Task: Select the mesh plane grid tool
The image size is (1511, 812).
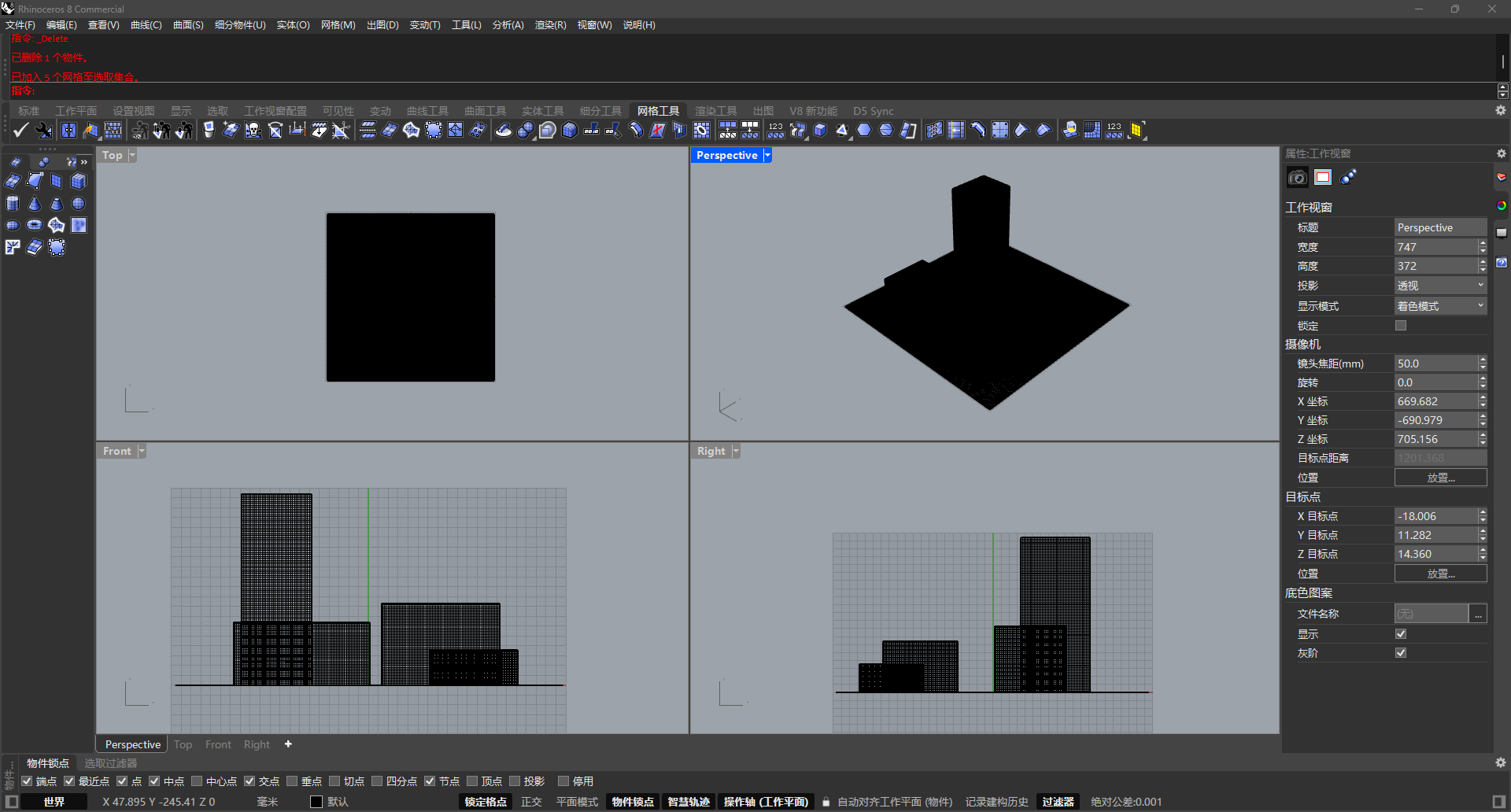Action: [x=57, y=181]
